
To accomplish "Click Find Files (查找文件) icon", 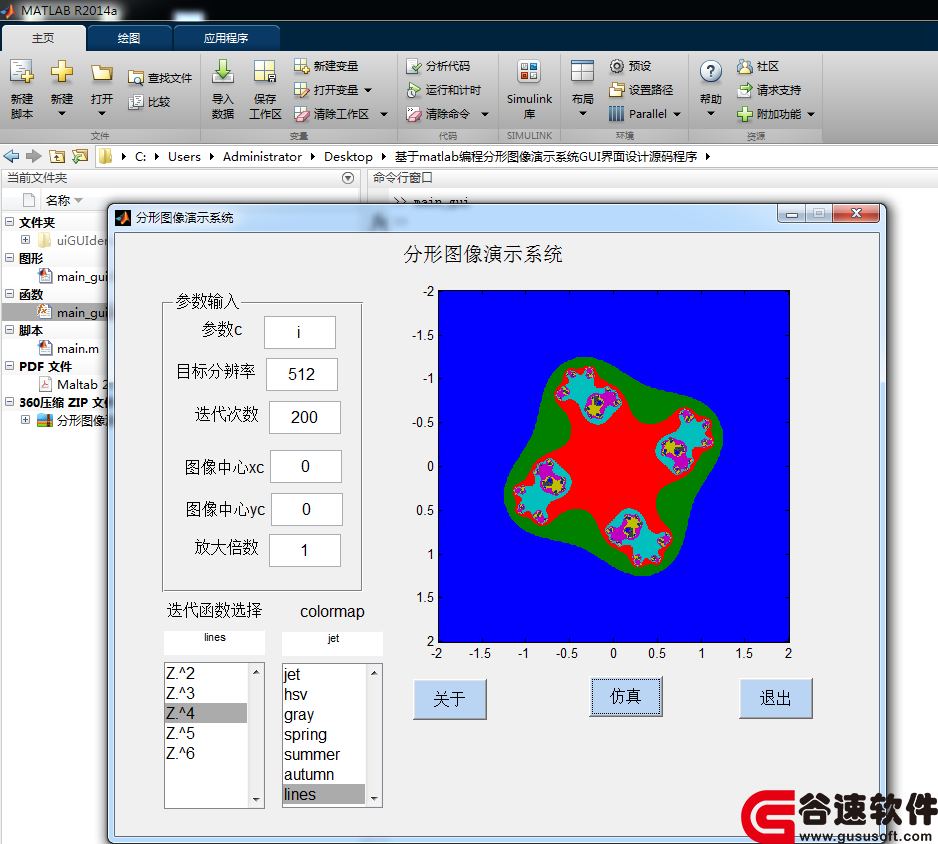I will pyautogui.click(x=136, y=78).
